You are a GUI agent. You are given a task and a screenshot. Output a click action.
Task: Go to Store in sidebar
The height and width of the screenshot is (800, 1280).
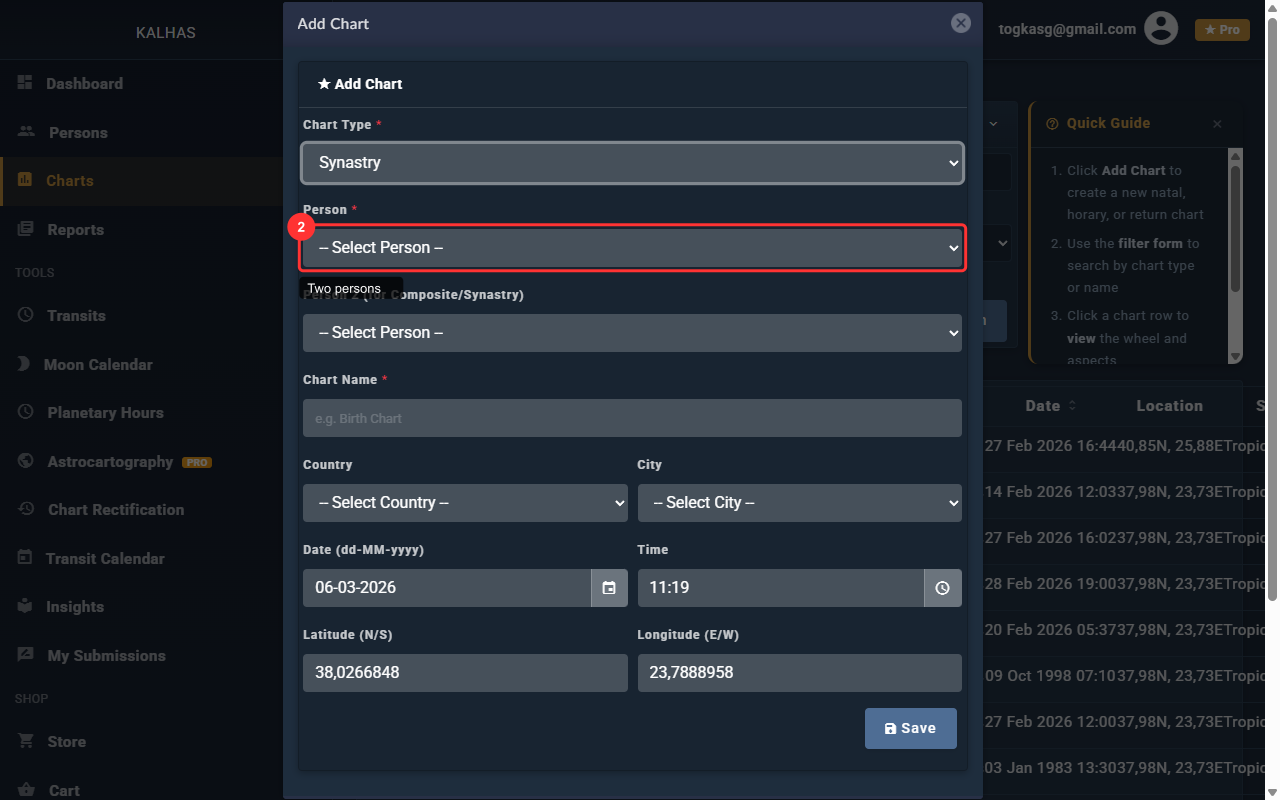click(x=66, y=742)
